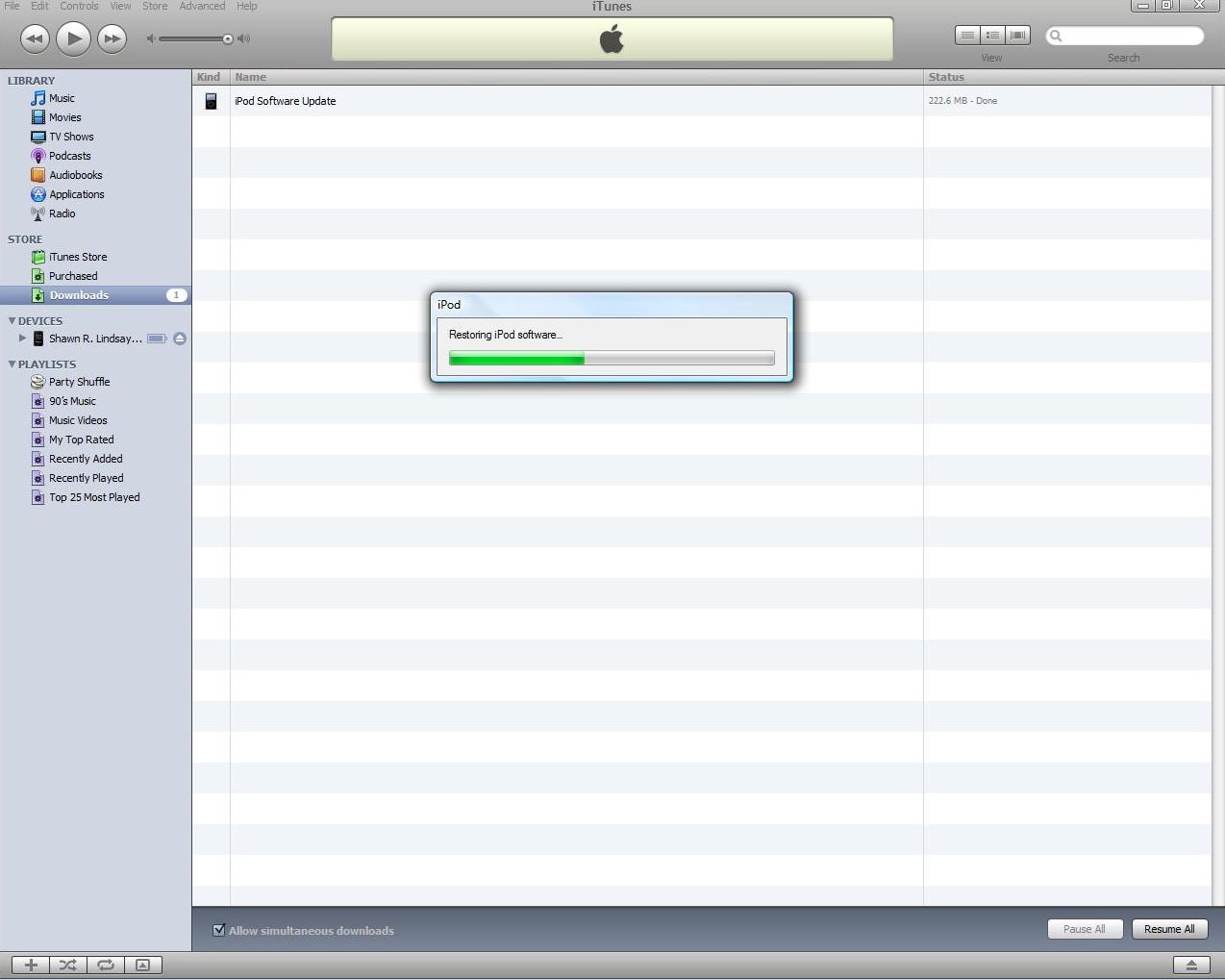The image size is (1225, 980).
Task: Open the Podcasts library
Action: (x=69, y=155)
